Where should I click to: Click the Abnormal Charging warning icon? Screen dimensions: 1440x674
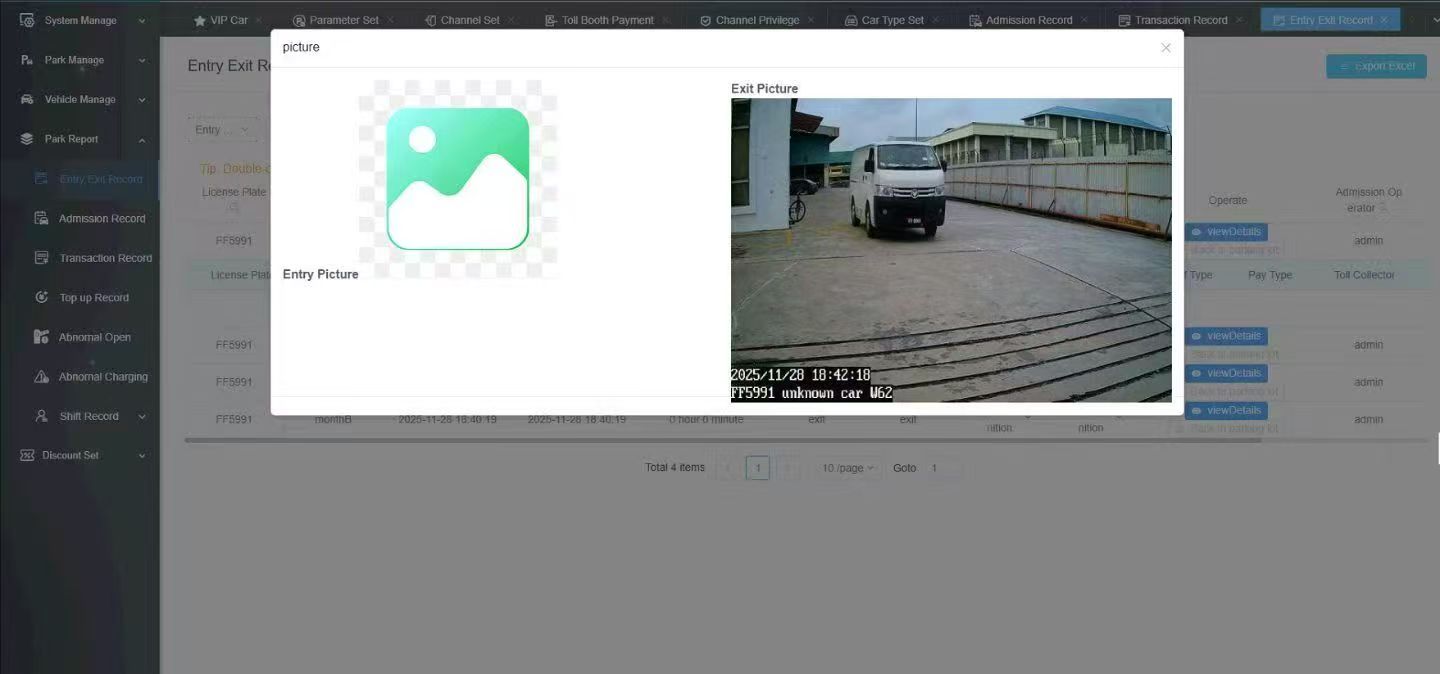41,377
